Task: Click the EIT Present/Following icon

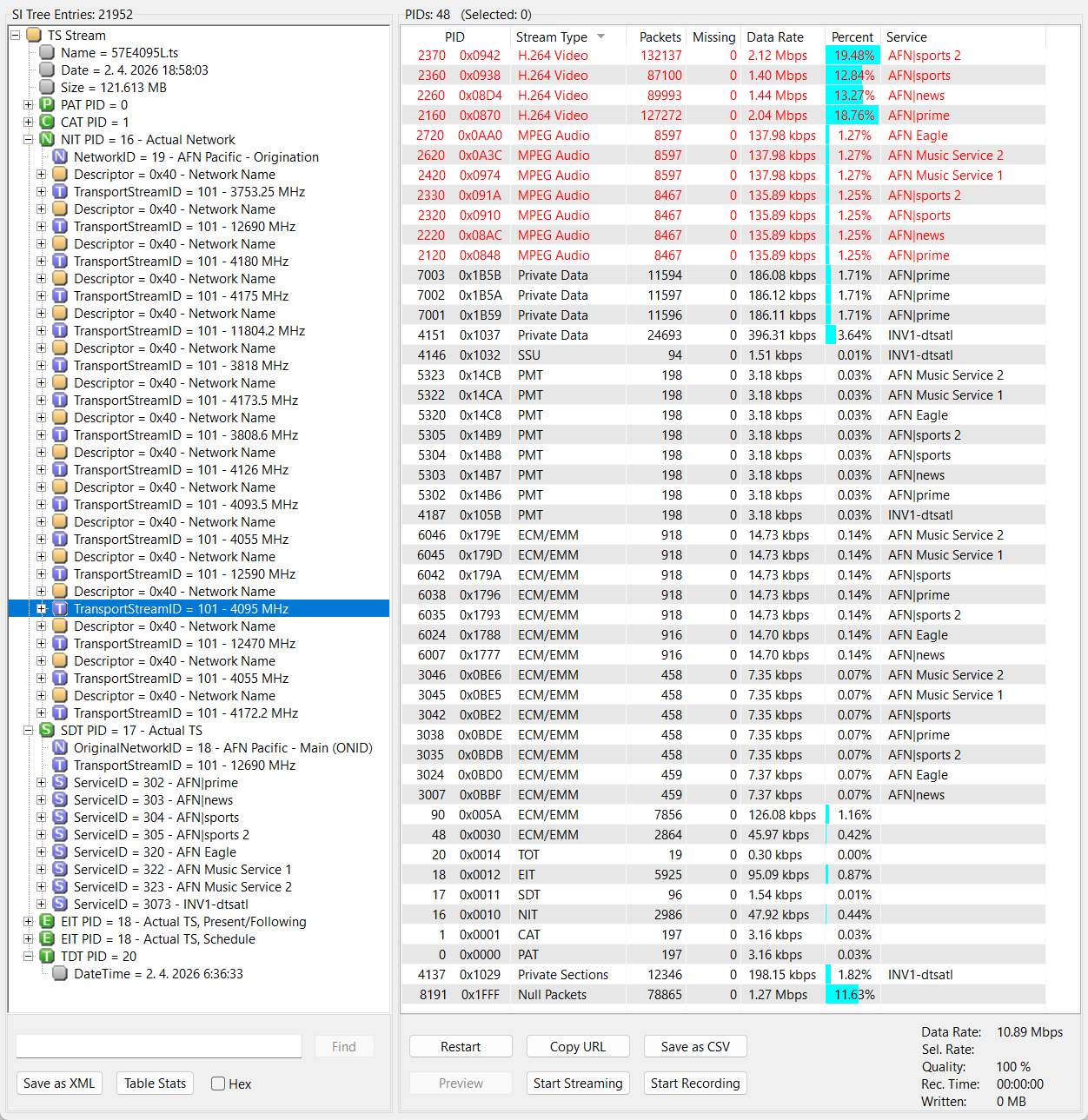Action: tap(47, 922)
